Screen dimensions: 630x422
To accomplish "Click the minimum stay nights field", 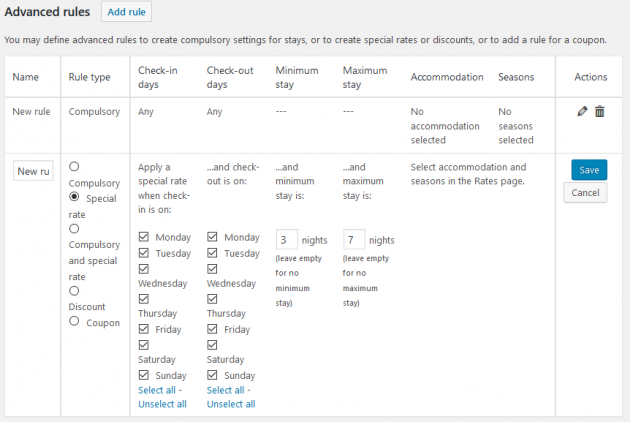I will [286, 240].
